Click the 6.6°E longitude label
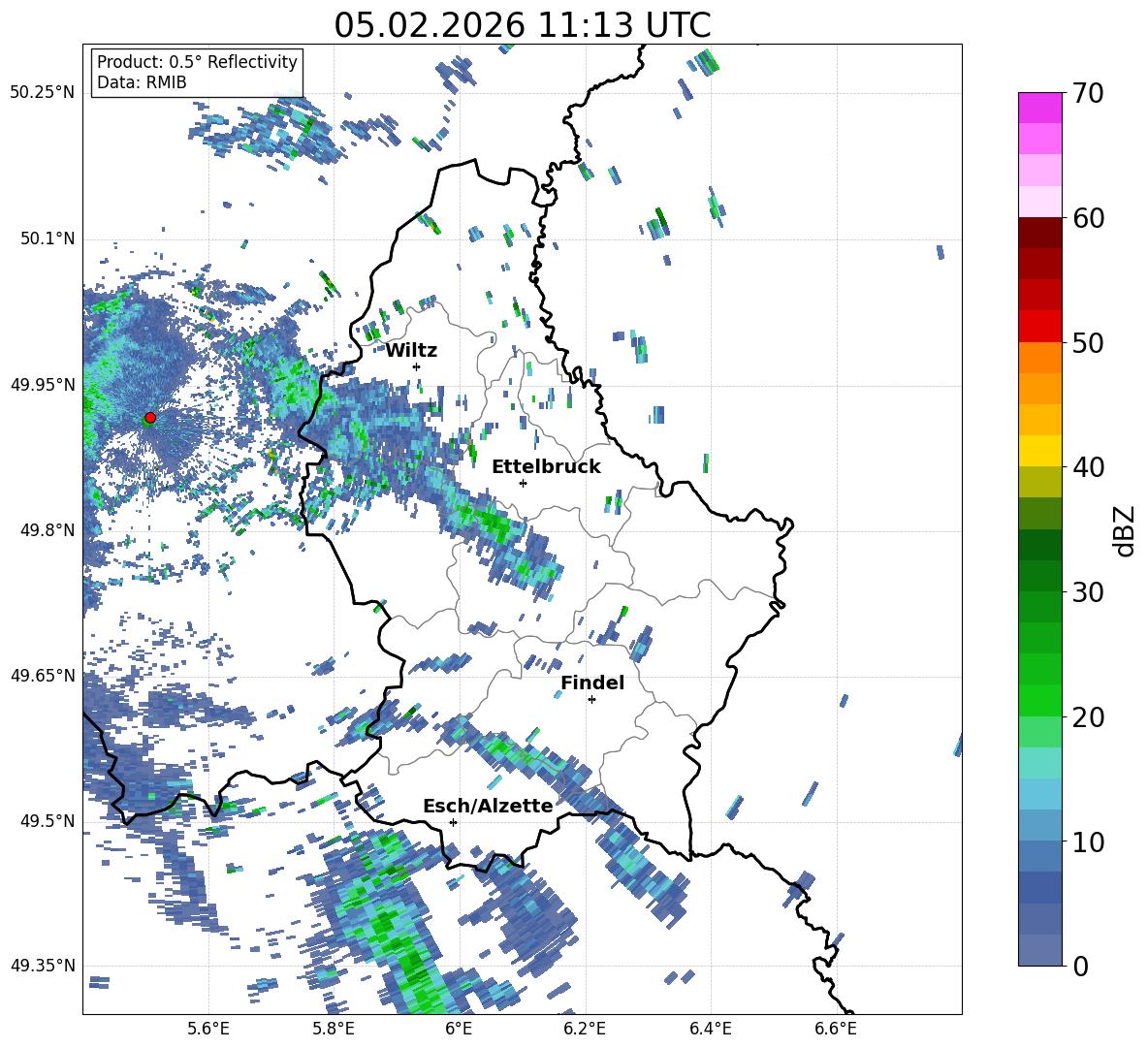 836,1030
